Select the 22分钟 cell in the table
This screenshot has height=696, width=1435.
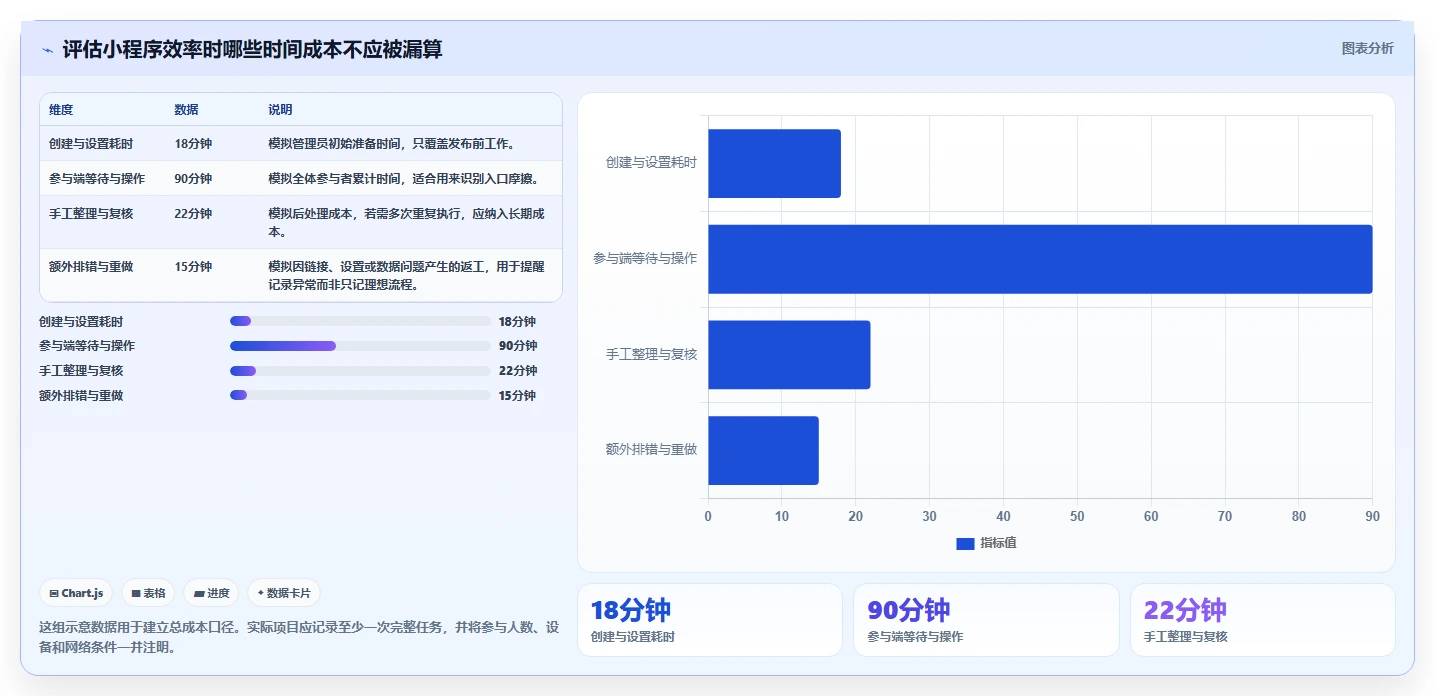[193, 214]
